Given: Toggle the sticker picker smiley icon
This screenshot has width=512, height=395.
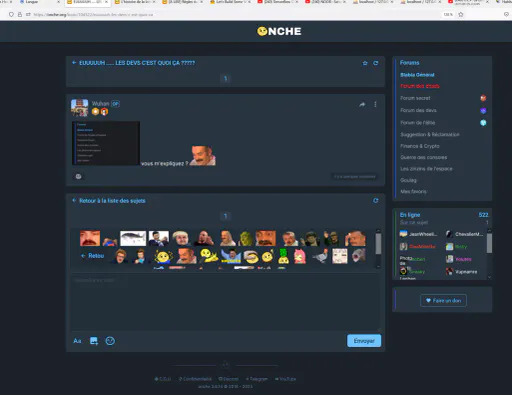Looking at the screenshot, I should click(110, 341).
